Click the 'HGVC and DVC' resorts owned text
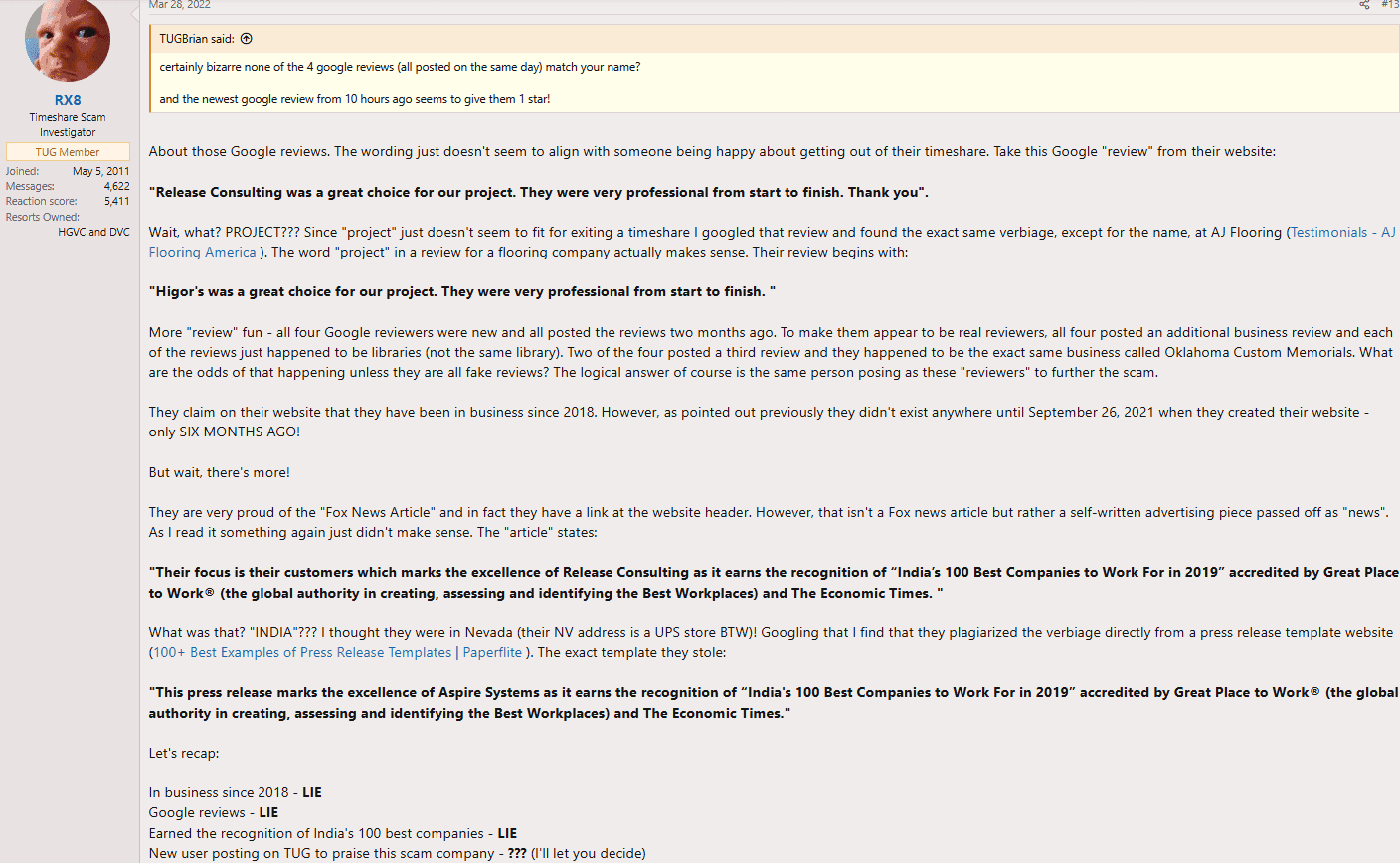The height and width of the screenshot is (863, 1400). (x=93, y=232)
